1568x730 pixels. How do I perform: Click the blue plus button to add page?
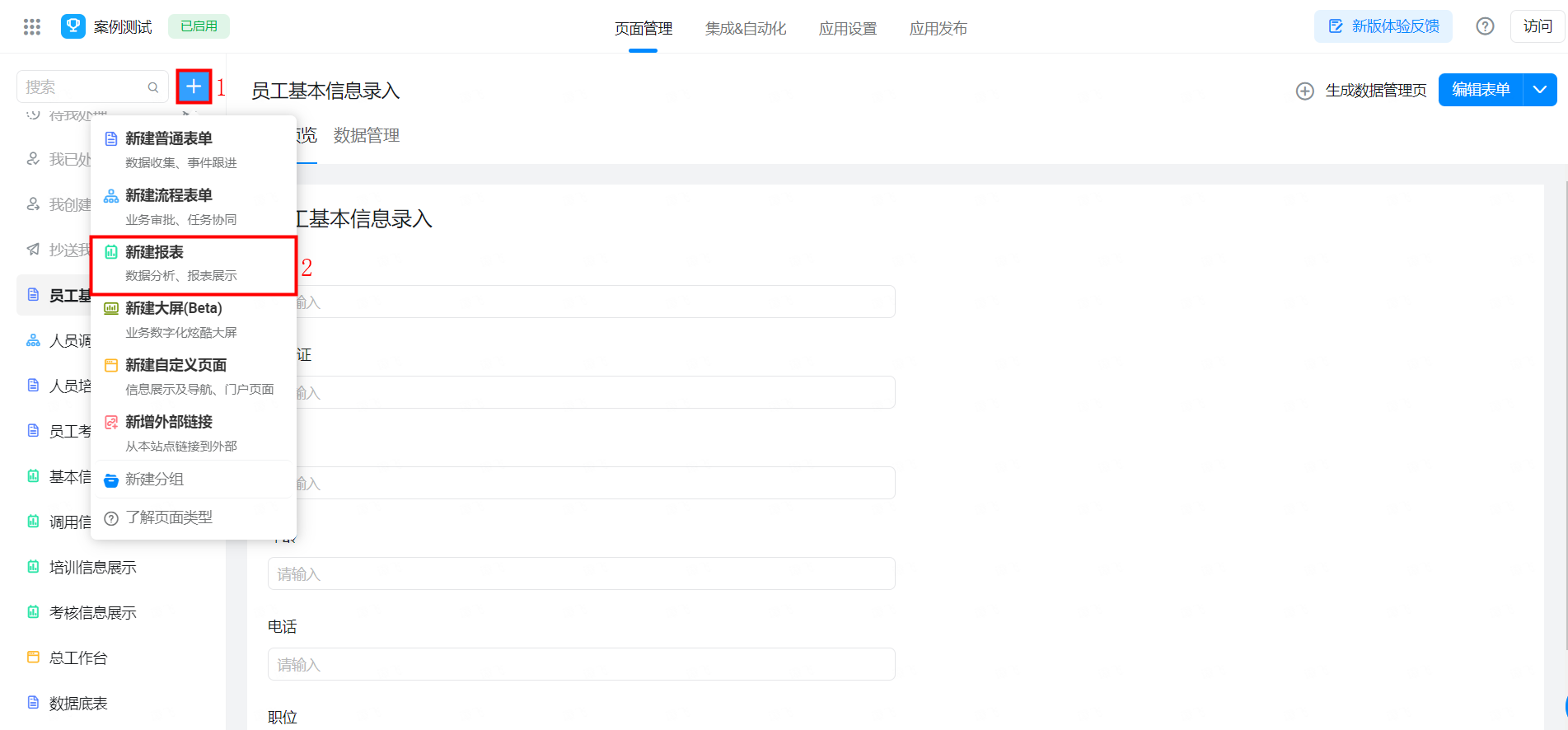pyautogui.click(x=194, y=87)
